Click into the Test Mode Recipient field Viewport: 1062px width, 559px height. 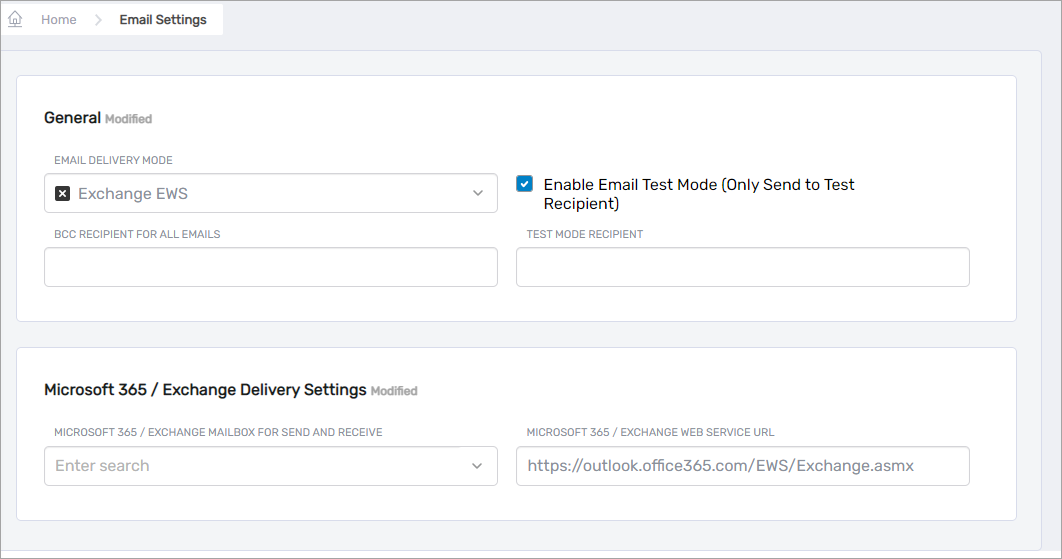point(742,267)
